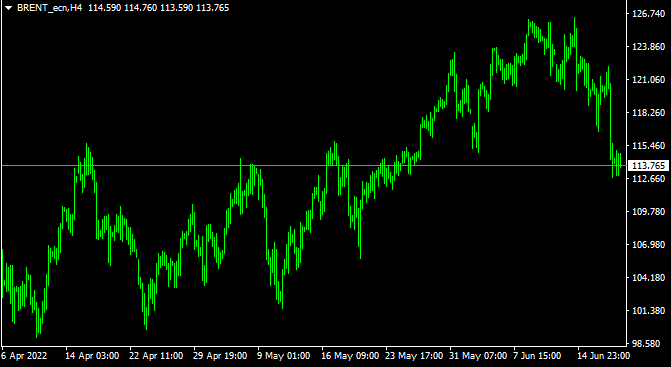Click the 118.260 price scale label
Screen dimensions: 671x367
point(649,112)
